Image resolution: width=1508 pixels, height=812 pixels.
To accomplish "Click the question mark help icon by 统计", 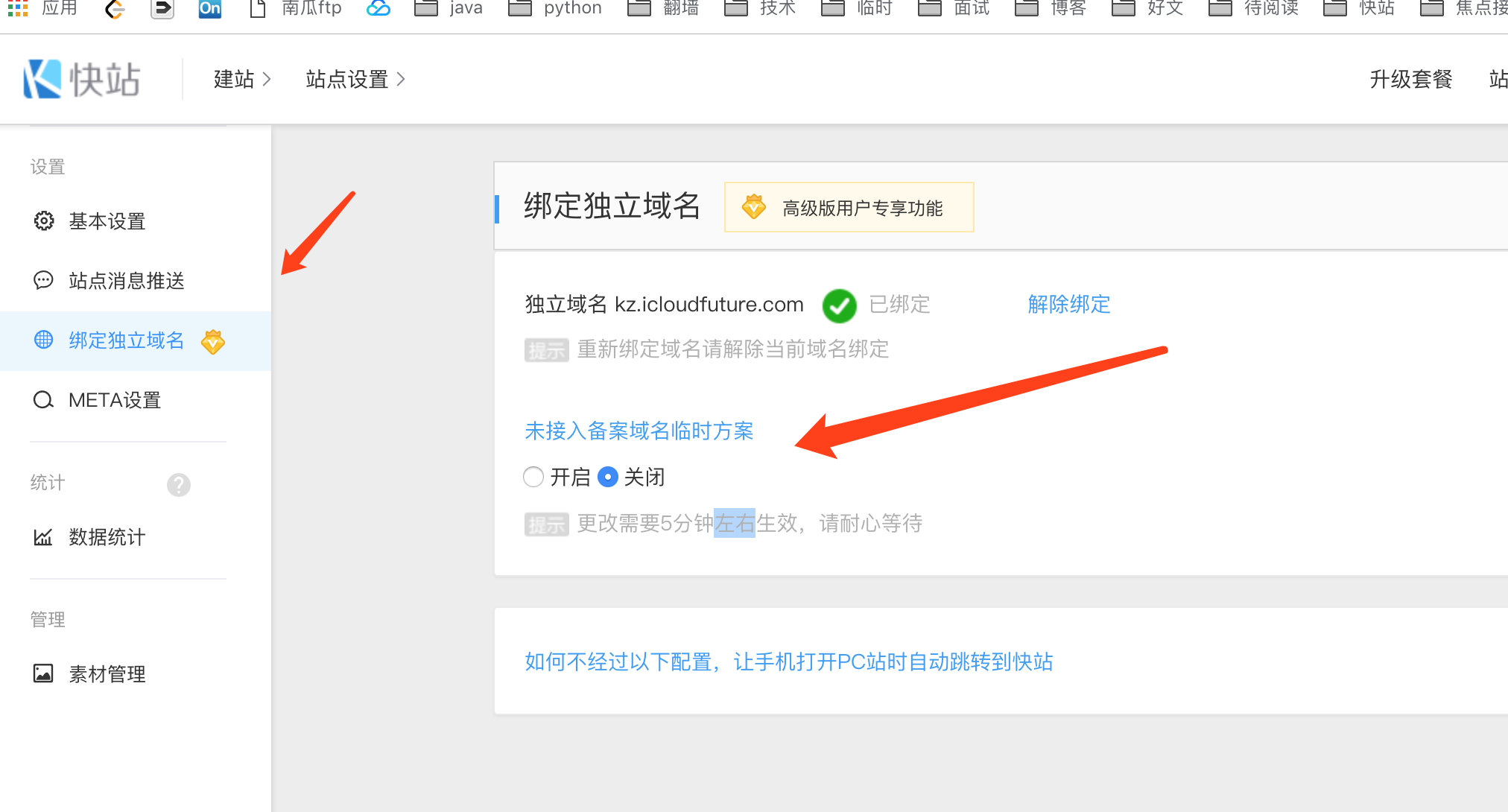I will coord(179,485).
